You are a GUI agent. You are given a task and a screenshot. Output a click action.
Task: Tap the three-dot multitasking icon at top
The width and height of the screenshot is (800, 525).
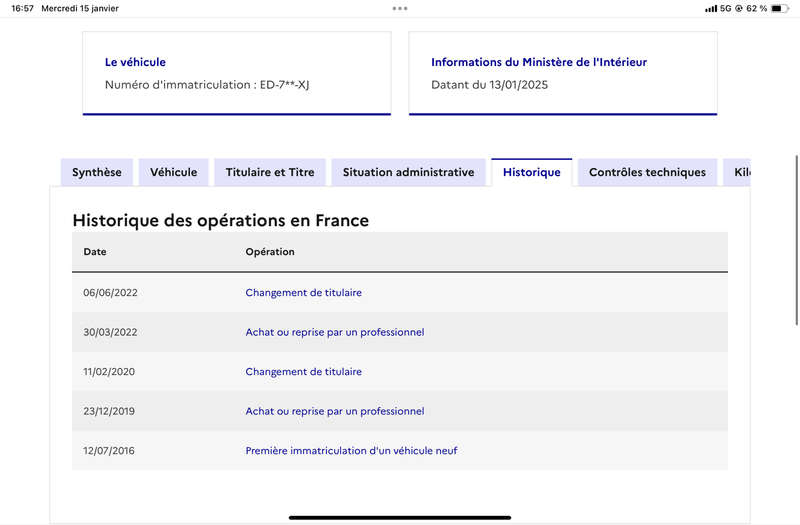400,8
